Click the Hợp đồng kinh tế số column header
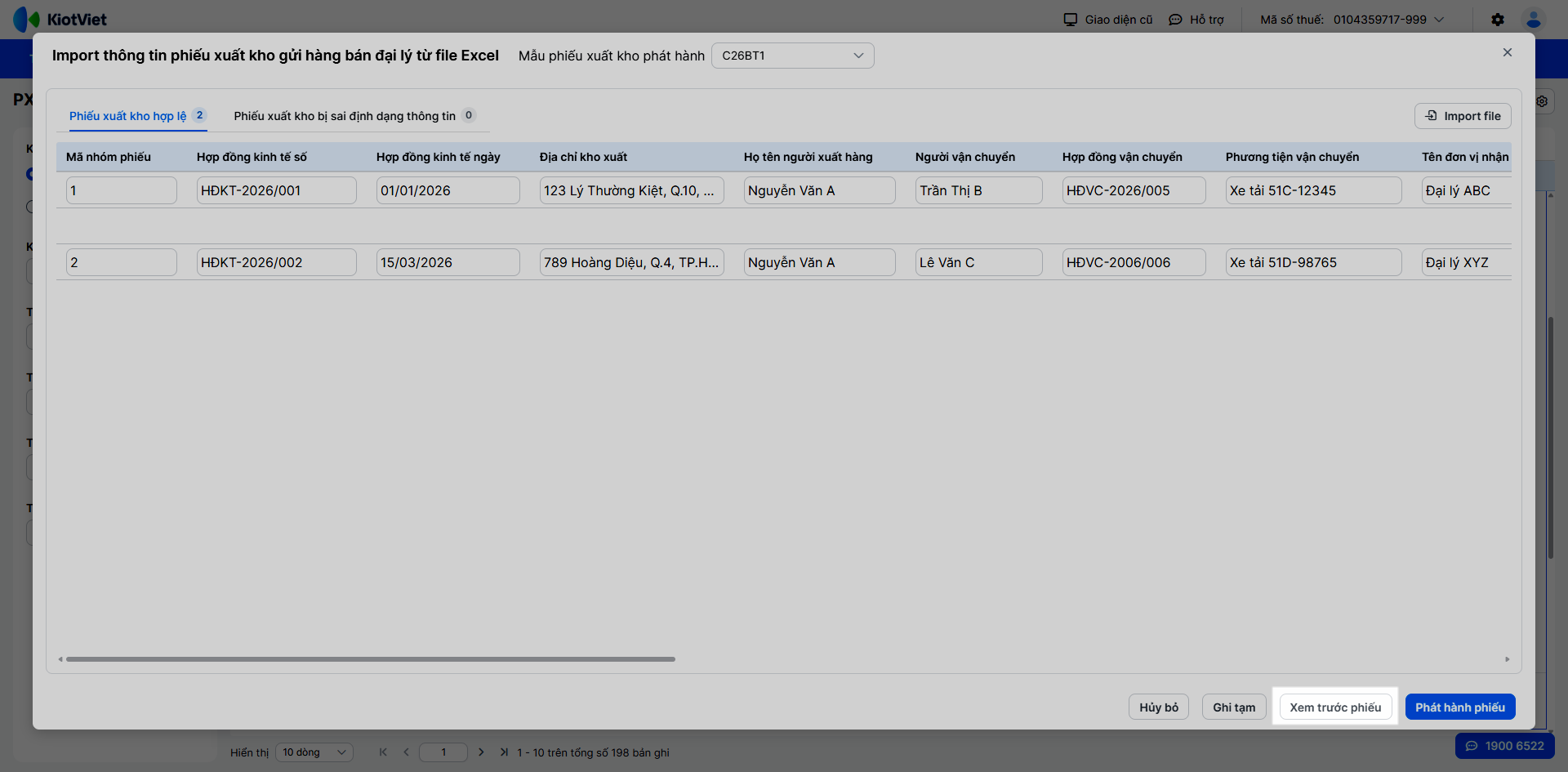 pyautogui.click(x=252, y=157)
